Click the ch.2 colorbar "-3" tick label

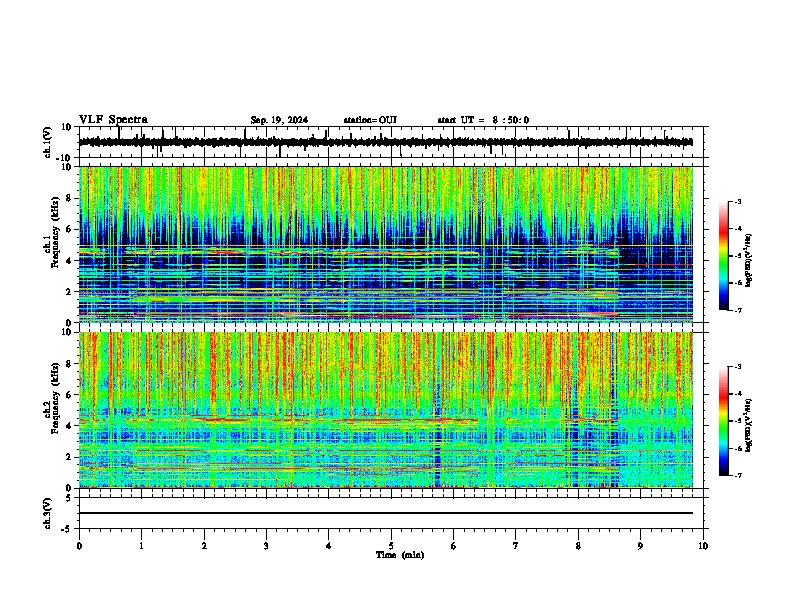tap(737, 367)
